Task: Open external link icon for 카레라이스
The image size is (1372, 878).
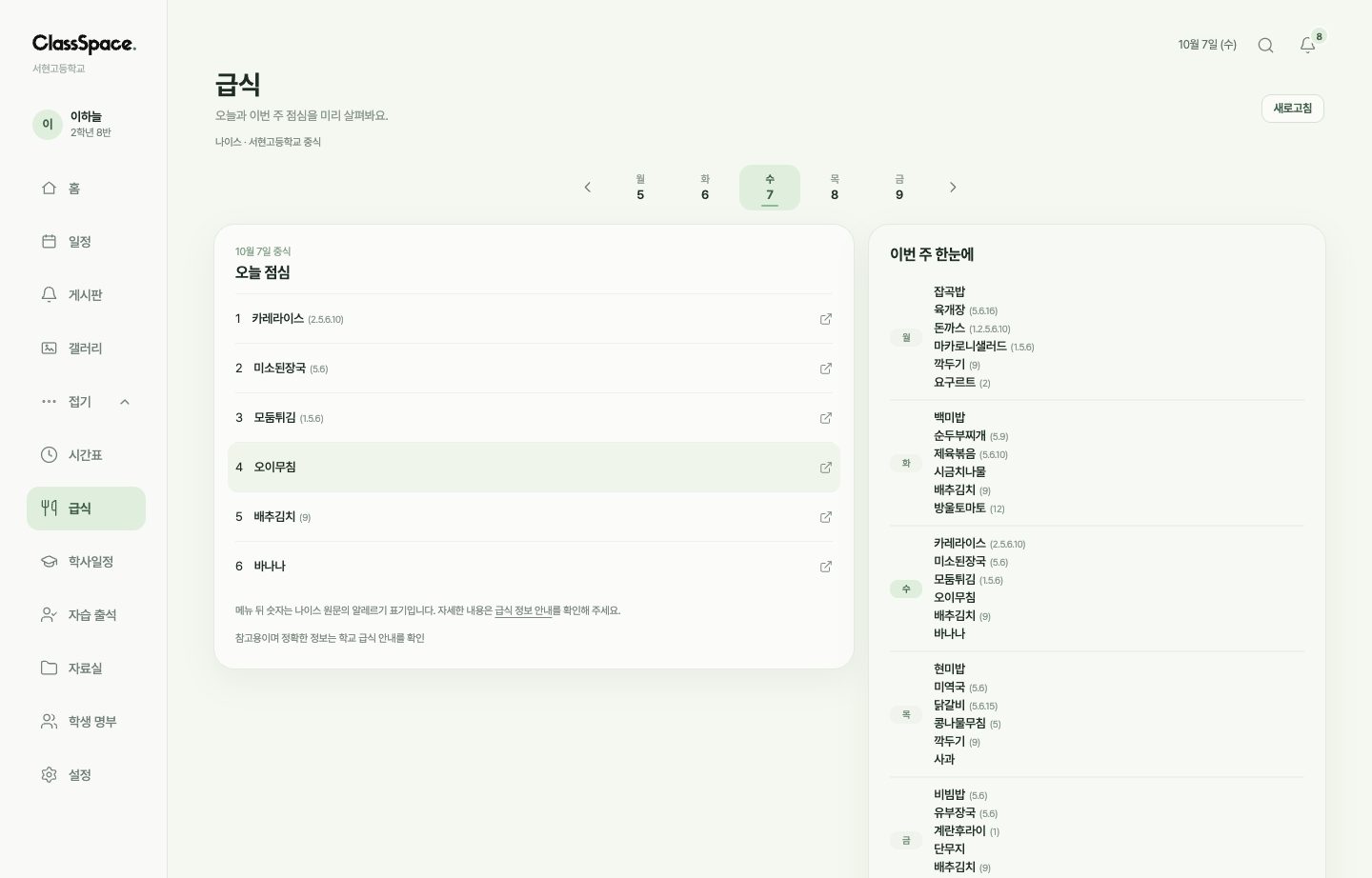Action: [x=826, y=319]
